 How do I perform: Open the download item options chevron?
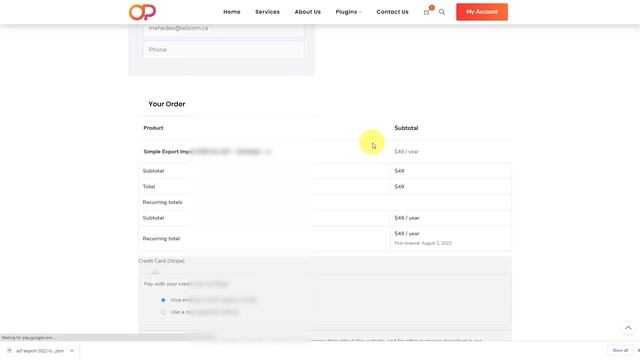coord(72,351)
